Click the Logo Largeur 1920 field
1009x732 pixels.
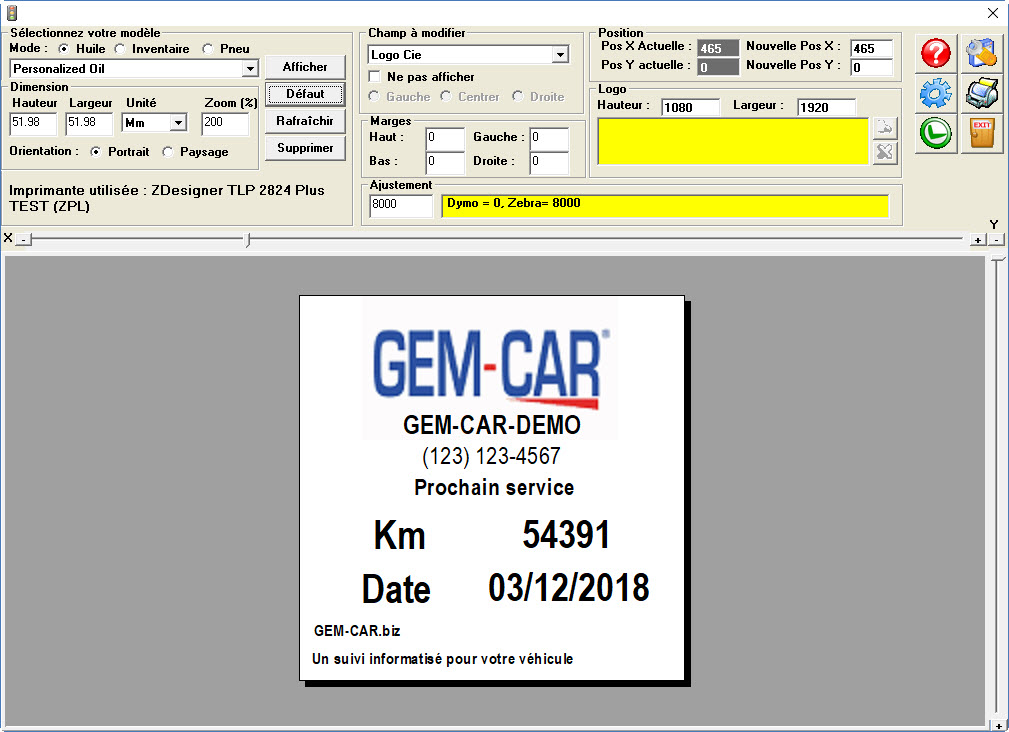tap(826, 107)
